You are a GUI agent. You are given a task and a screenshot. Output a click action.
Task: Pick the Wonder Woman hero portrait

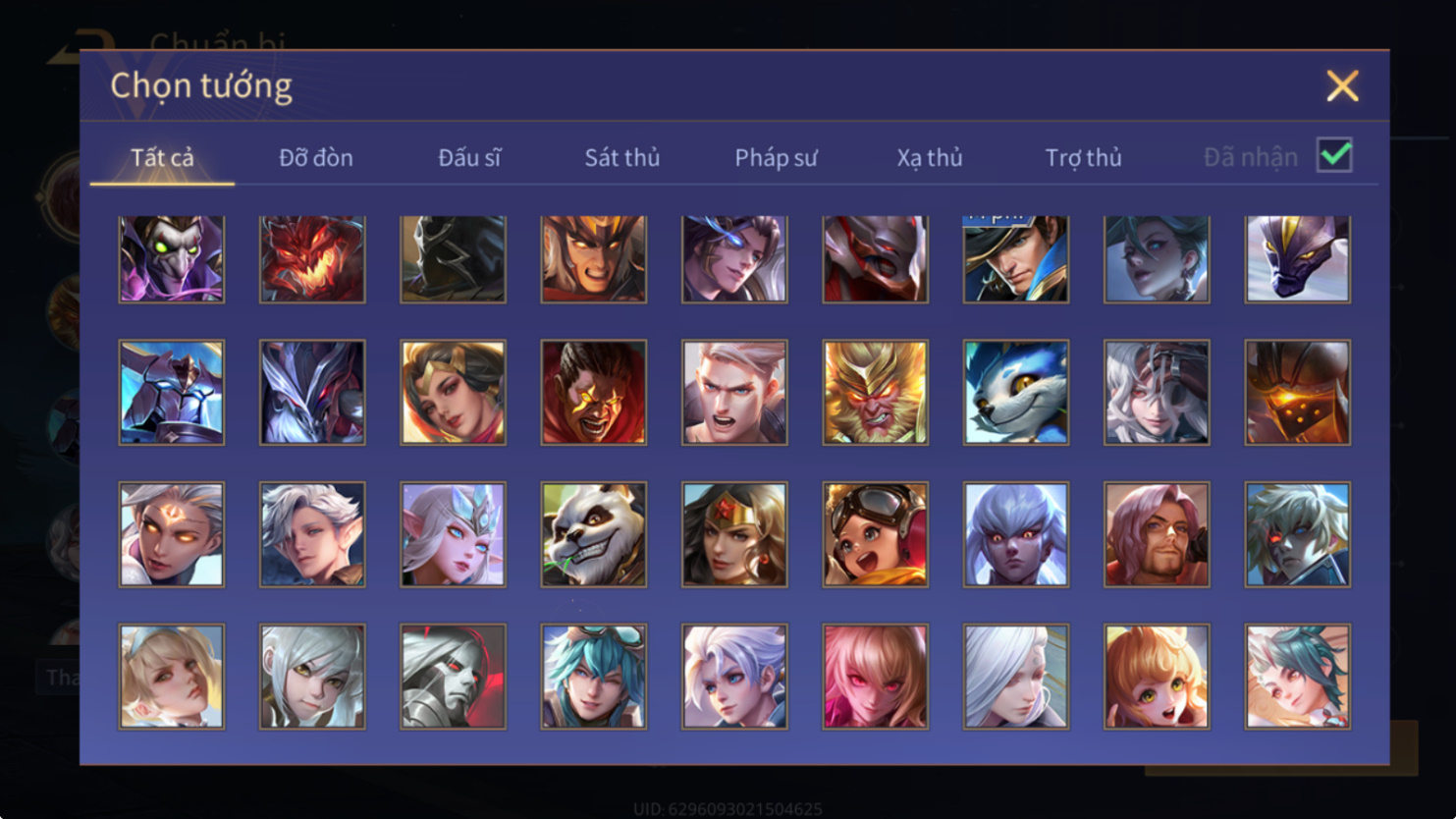click(734, 534)
